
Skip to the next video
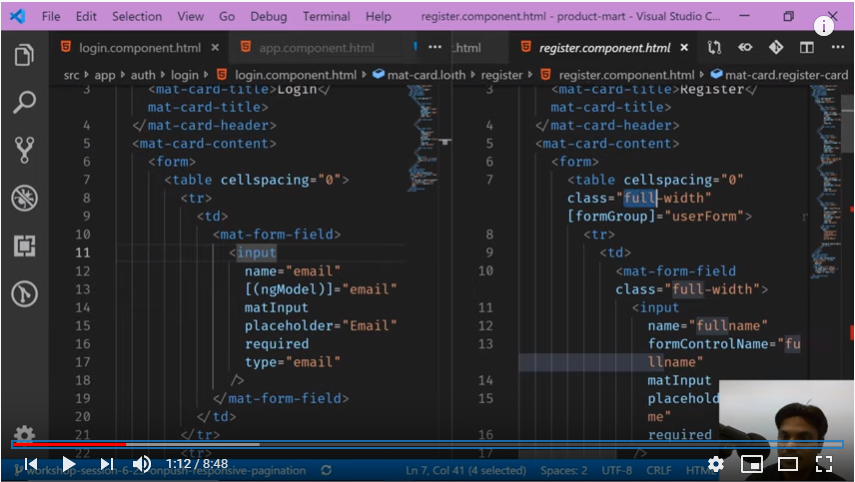(x=106, y=464)
